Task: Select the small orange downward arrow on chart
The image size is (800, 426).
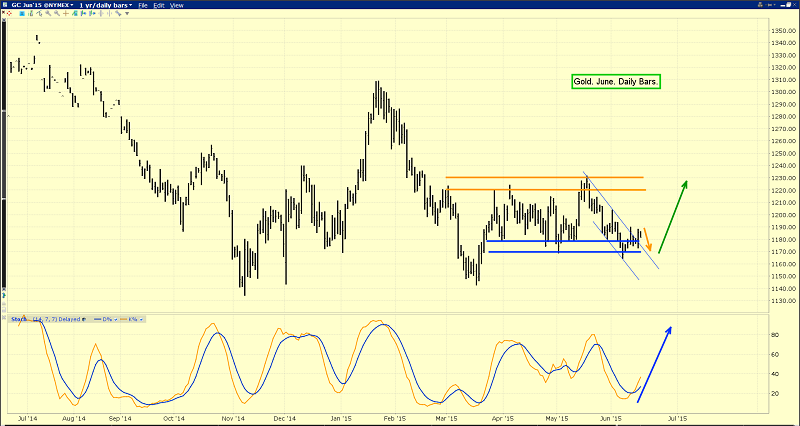Action: [646, 240]
